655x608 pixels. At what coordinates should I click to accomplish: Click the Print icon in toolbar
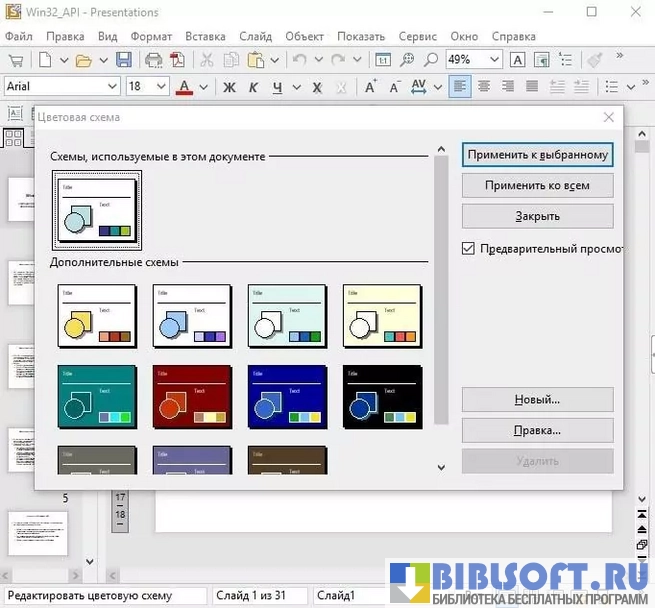point(153,60)
